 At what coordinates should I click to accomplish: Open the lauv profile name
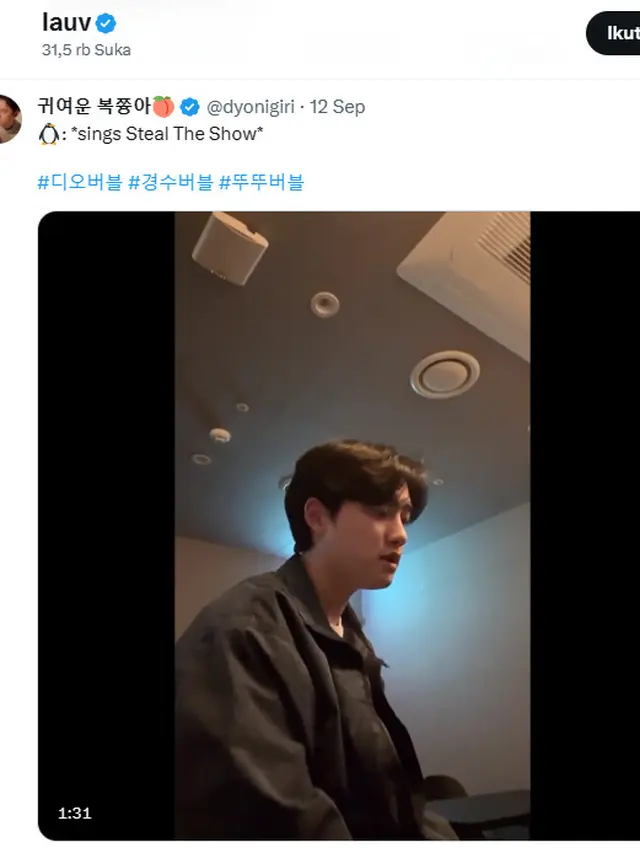(x=66, y=23)
